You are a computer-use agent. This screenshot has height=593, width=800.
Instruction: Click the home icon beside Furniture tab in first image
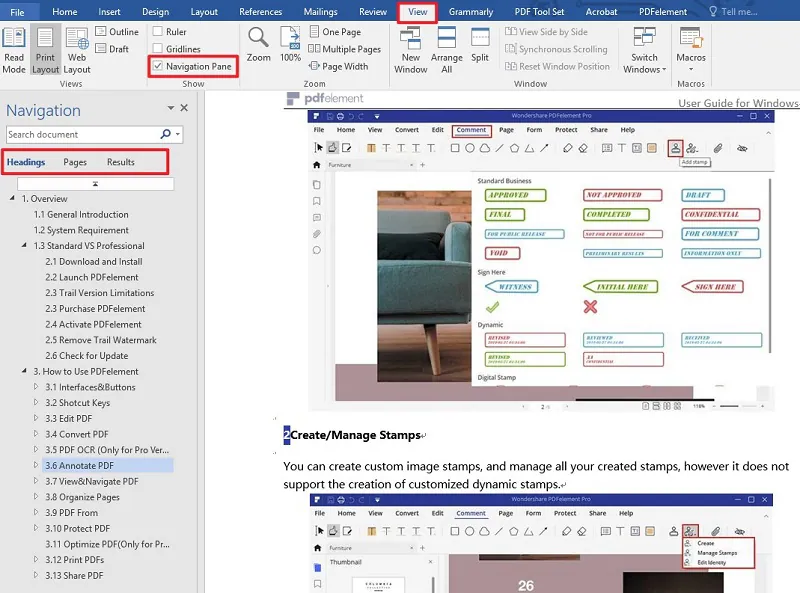317,165
